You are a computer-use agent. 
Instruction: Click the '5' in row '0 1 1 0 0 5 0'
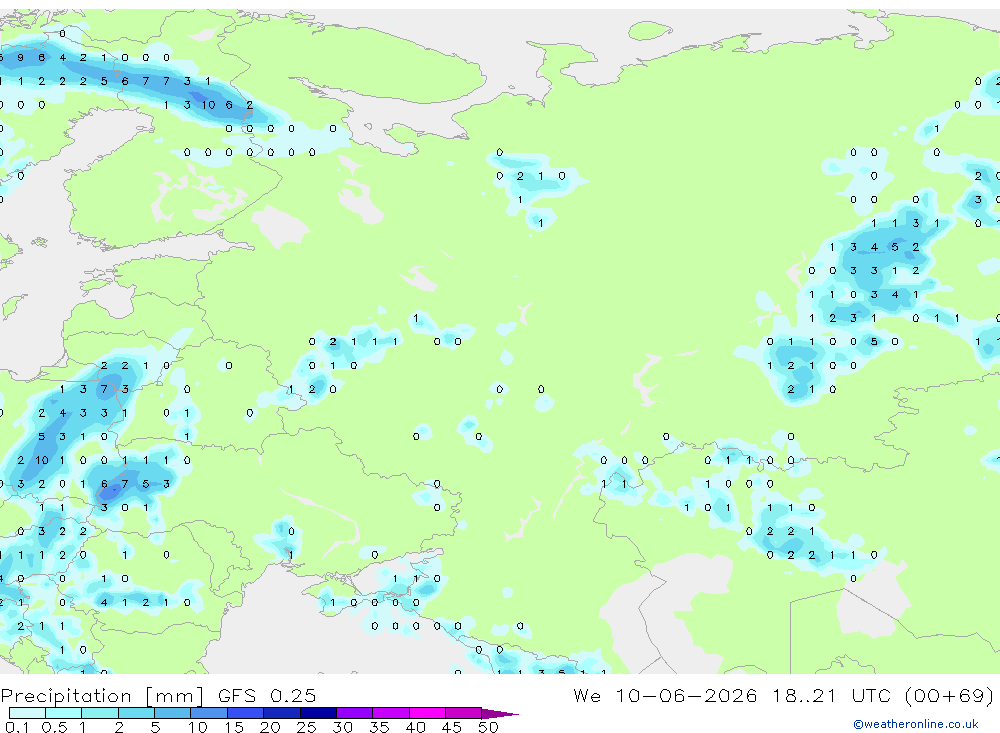[874, 341]
